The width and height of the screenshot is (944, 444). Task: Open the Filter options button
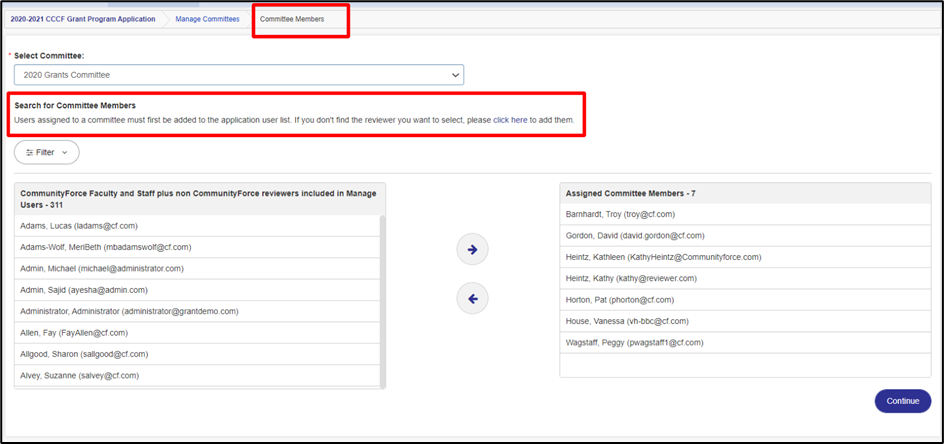pyautogui.click(x=46, y=152)
